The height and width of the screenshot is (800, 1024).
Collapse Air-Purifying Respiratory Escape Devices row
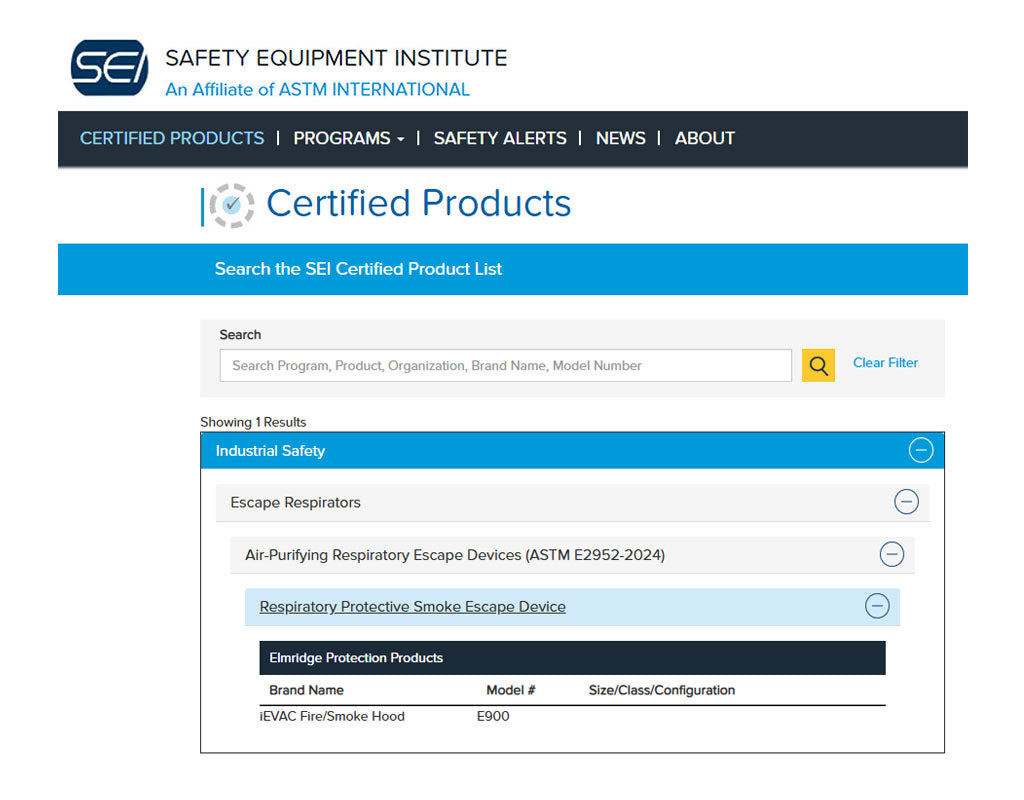pos(891,554)
